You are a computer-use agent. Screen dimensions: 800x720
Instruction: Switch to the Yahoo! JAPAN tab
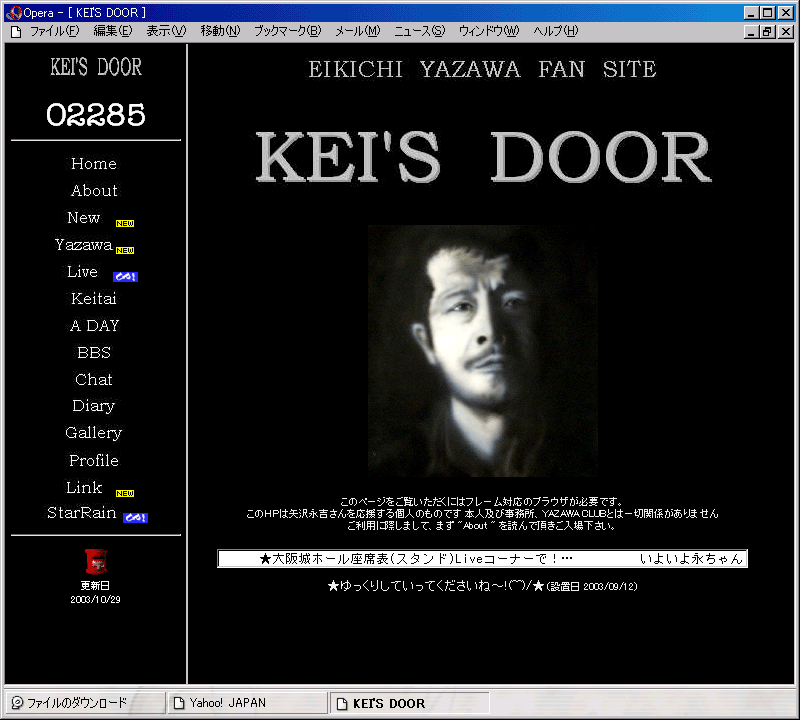tap(247, 703)
